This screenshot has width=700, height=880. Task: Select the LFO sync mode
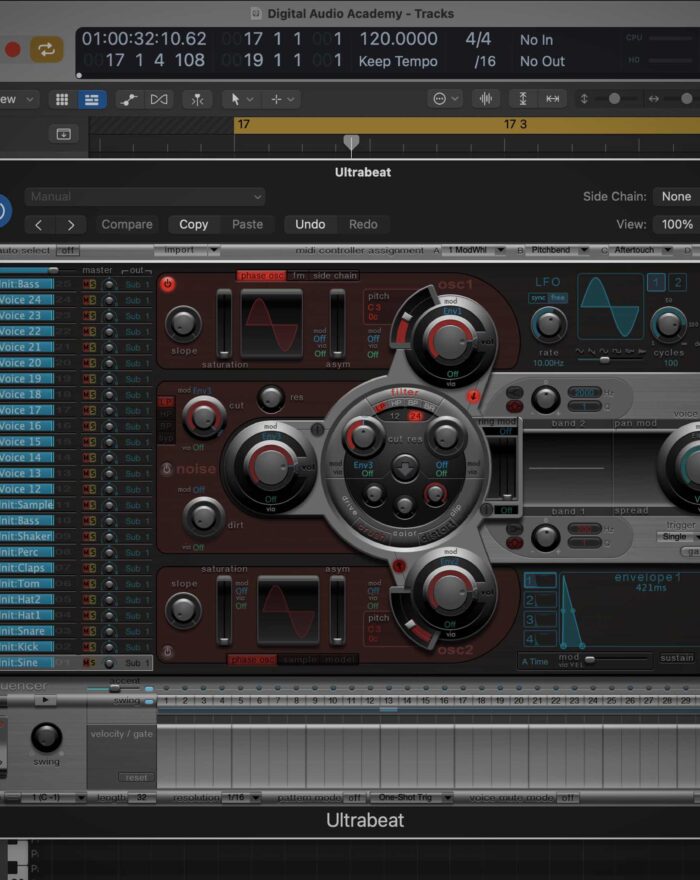(x=538, y=298)
